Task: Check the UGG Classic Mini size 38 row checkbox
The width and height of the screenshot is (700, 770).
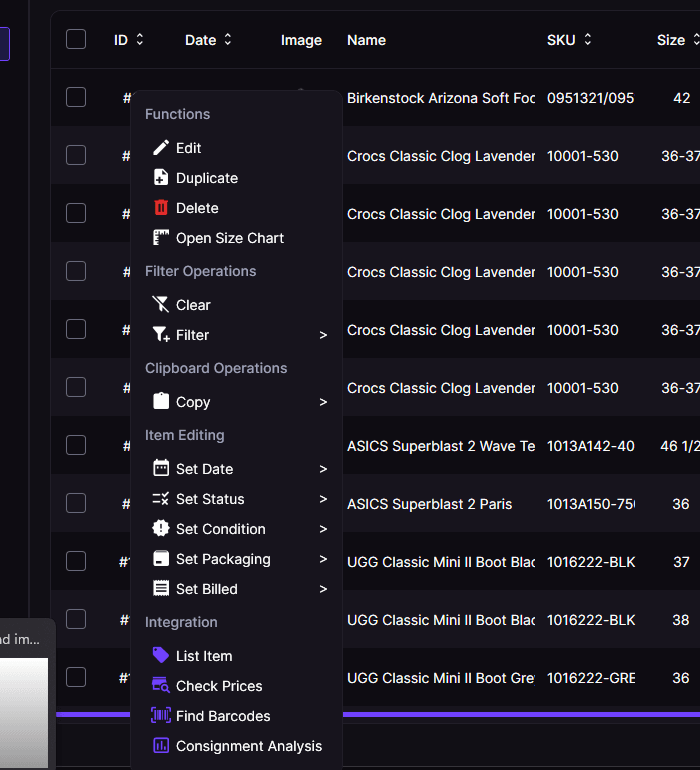Action: [x=76, y=619]
